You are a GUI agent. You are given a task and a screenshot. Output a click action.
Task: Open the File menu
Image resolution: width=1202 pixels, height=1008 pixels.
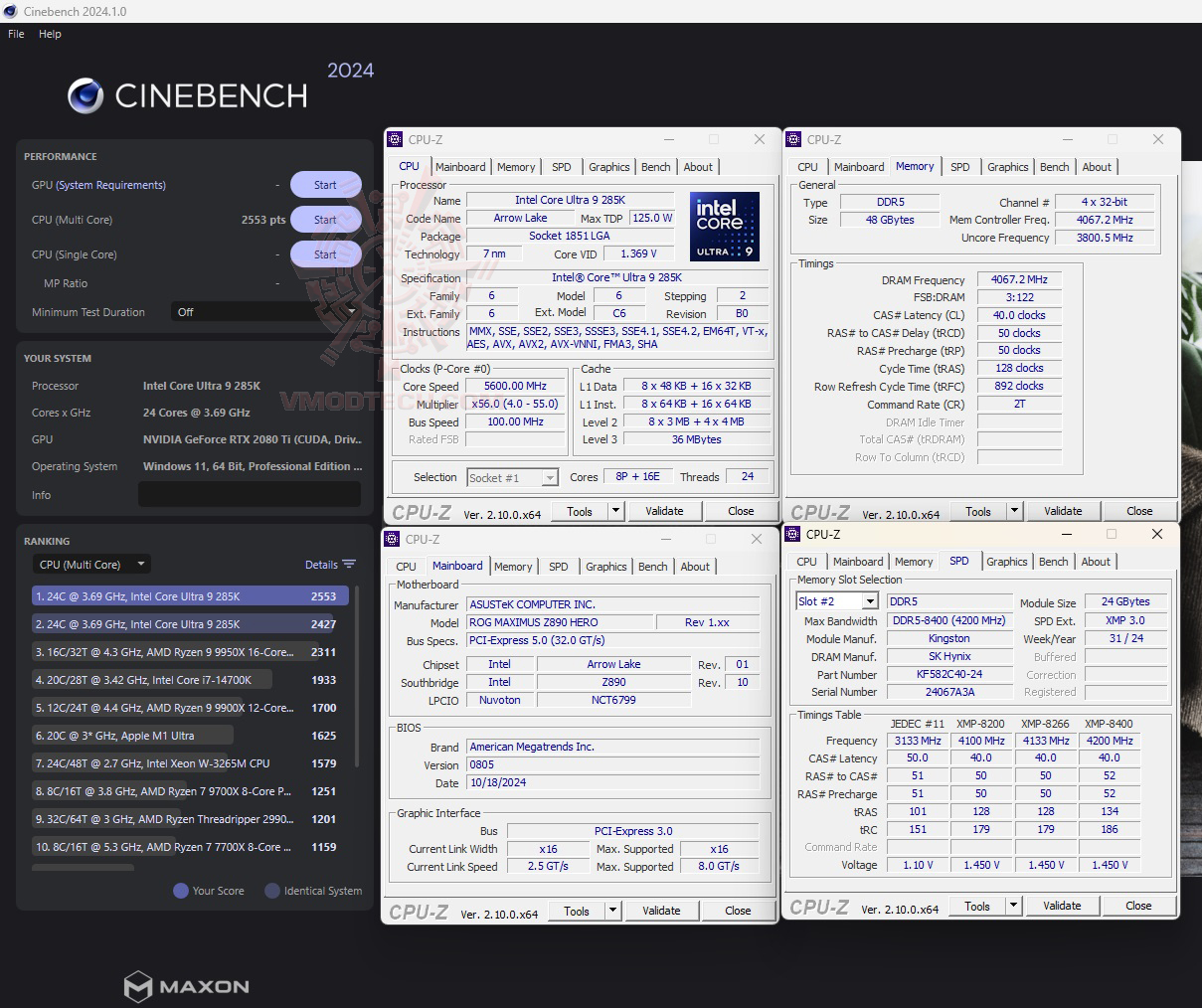coord(15,33)
